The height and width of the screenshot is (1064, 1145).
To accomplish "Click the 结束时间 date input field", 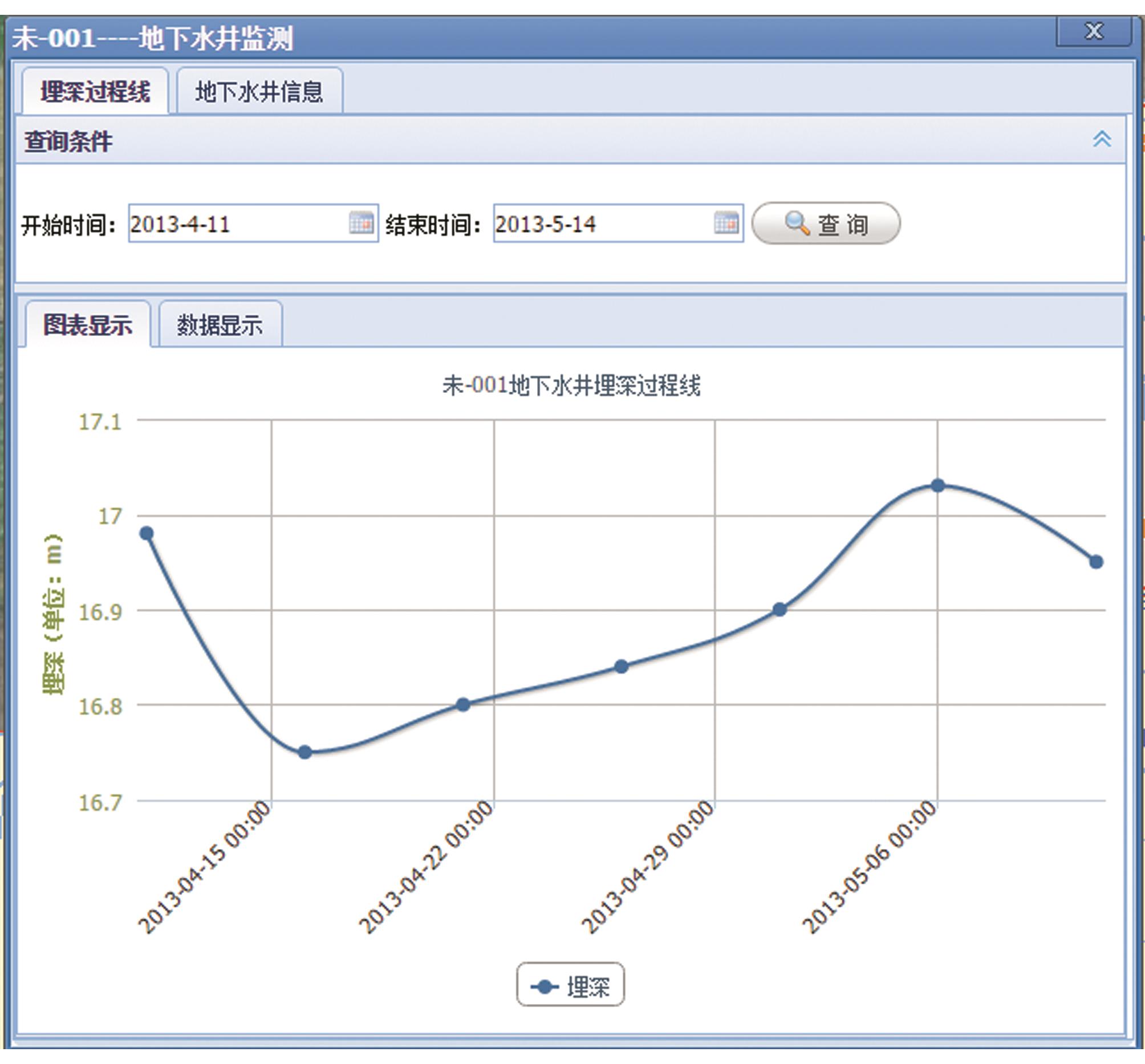I will tap(602, 224).
